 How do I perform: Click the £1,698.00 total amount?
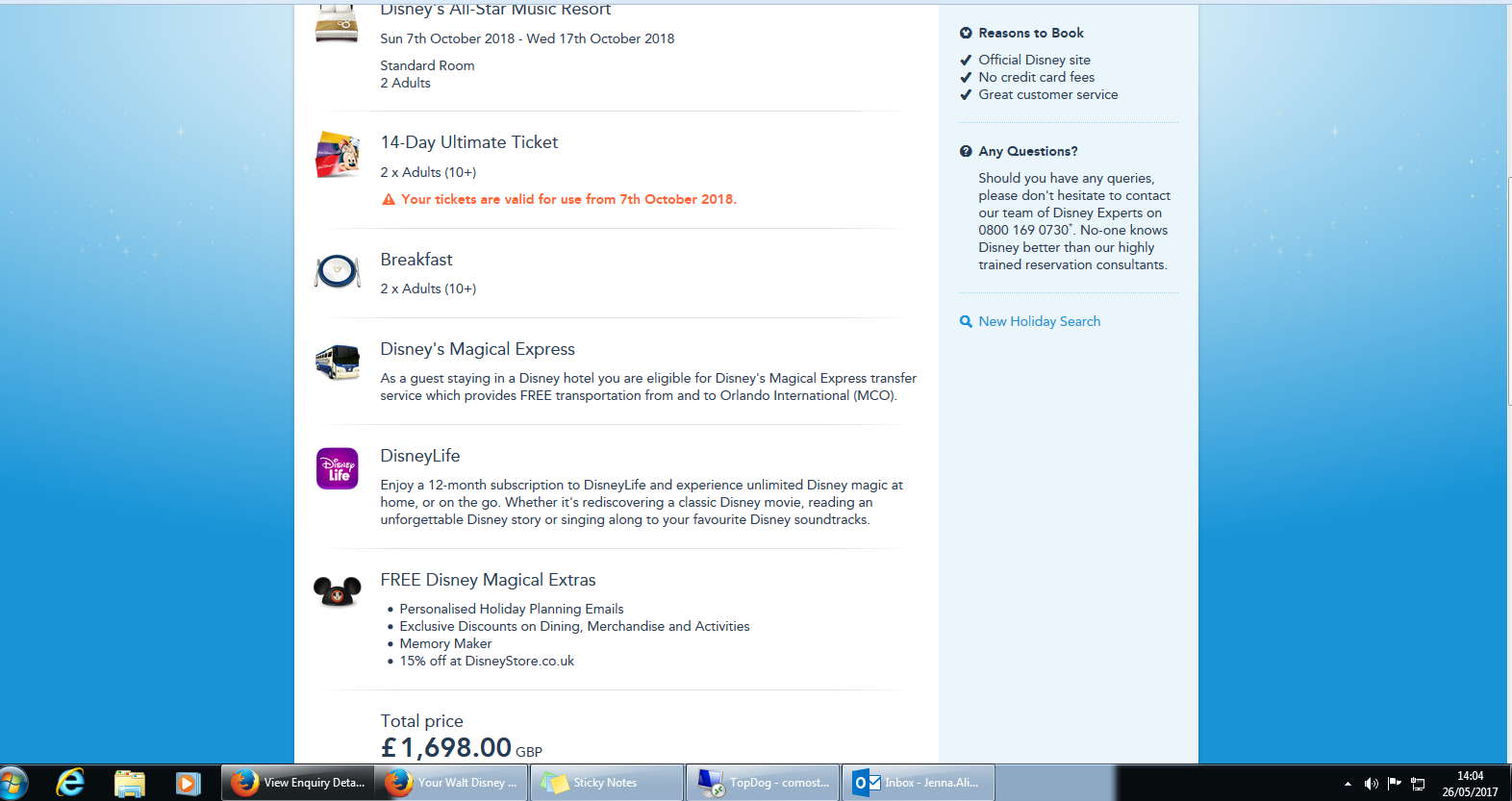tap(447, 747)
